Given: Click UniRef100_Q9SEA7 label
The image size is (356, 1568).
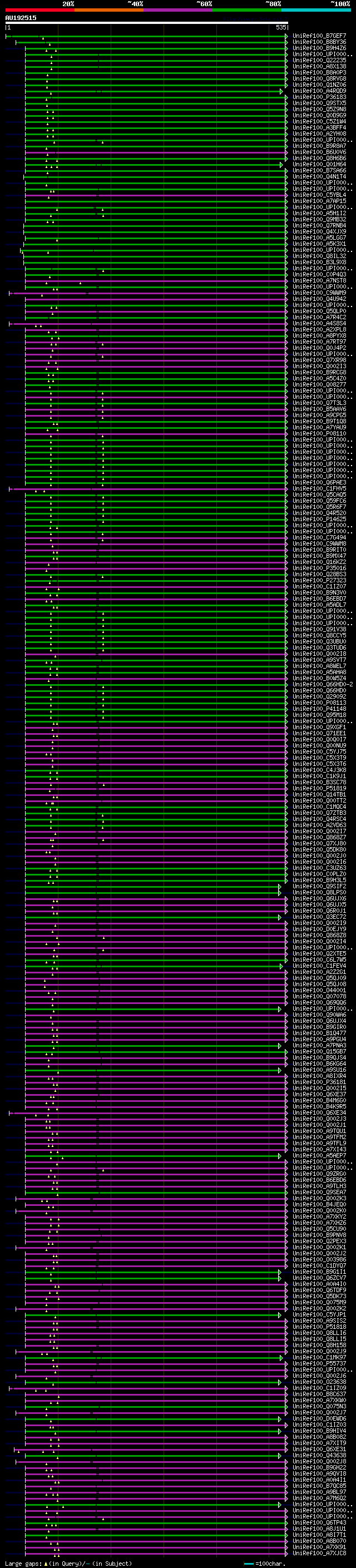Looking at the screenshot, I should (319, 1193).
